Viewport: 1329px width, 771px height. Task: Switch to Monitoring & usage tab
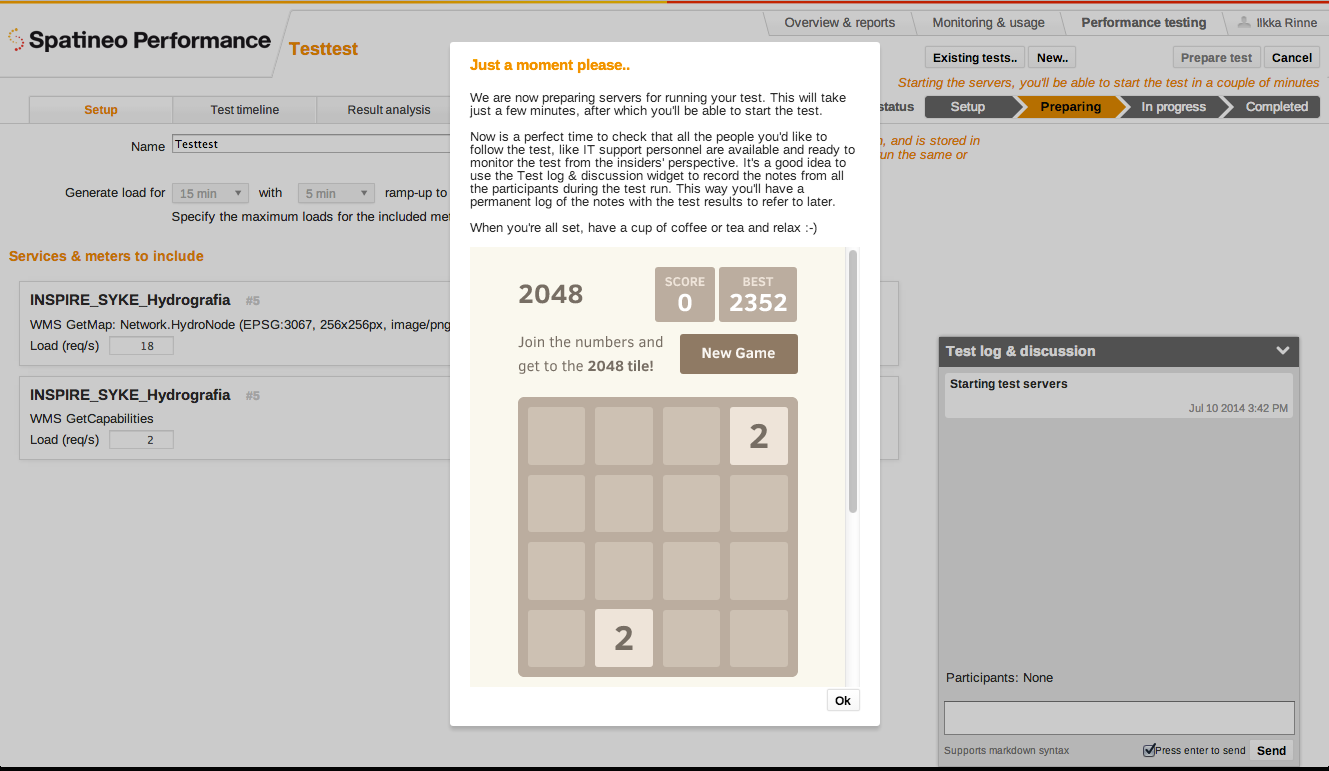[988, 22]
